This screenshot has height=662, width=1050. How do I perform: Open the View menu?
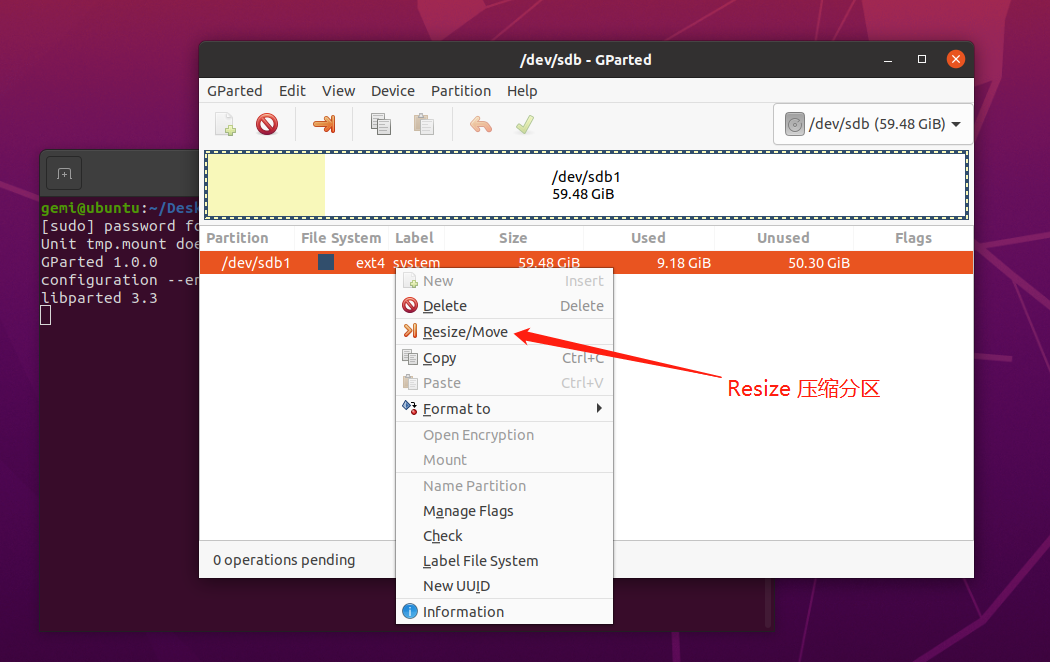tap(338, 90)
